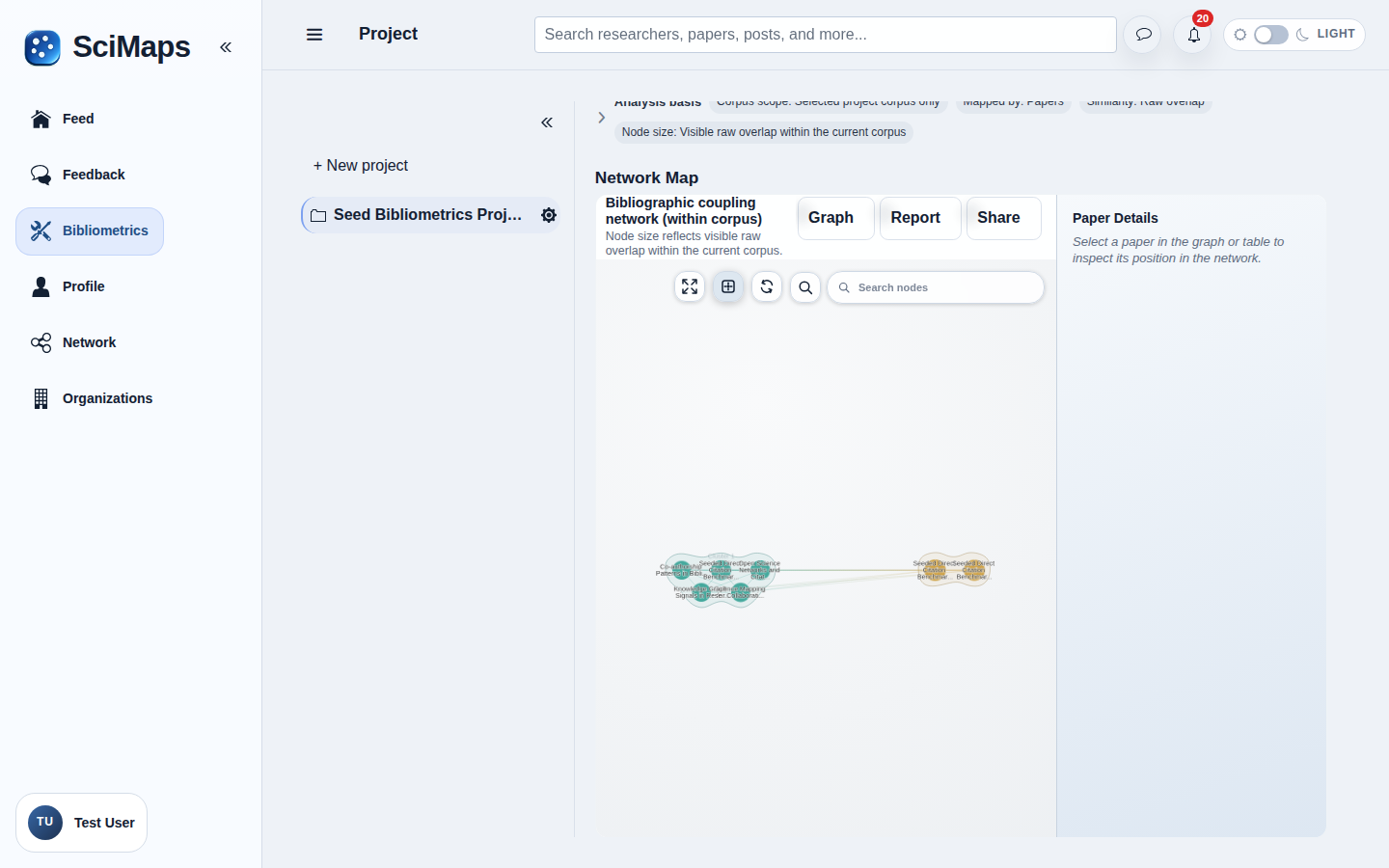Screen dimensions: 1389x868
Task: Focus the Search nodes field
Action: [936, 287]
